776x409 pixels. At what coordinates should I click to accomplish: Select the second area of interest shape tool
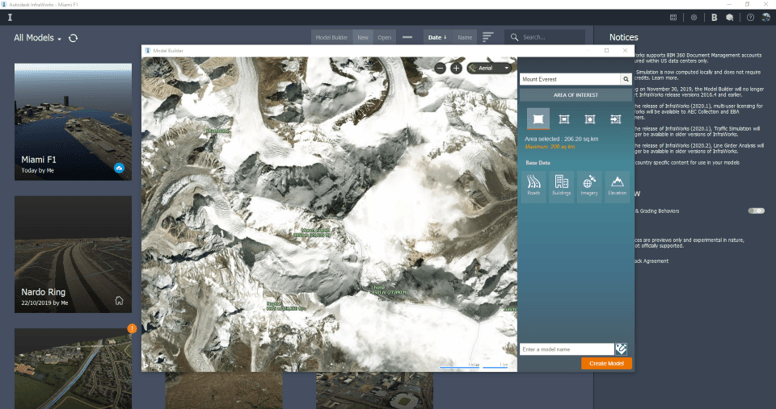(564, 119)
